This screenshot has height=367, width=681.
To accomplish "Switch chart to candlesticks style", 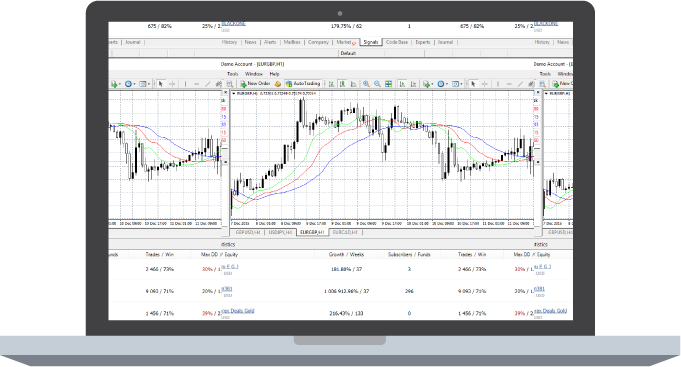I will tap(343, 84).
